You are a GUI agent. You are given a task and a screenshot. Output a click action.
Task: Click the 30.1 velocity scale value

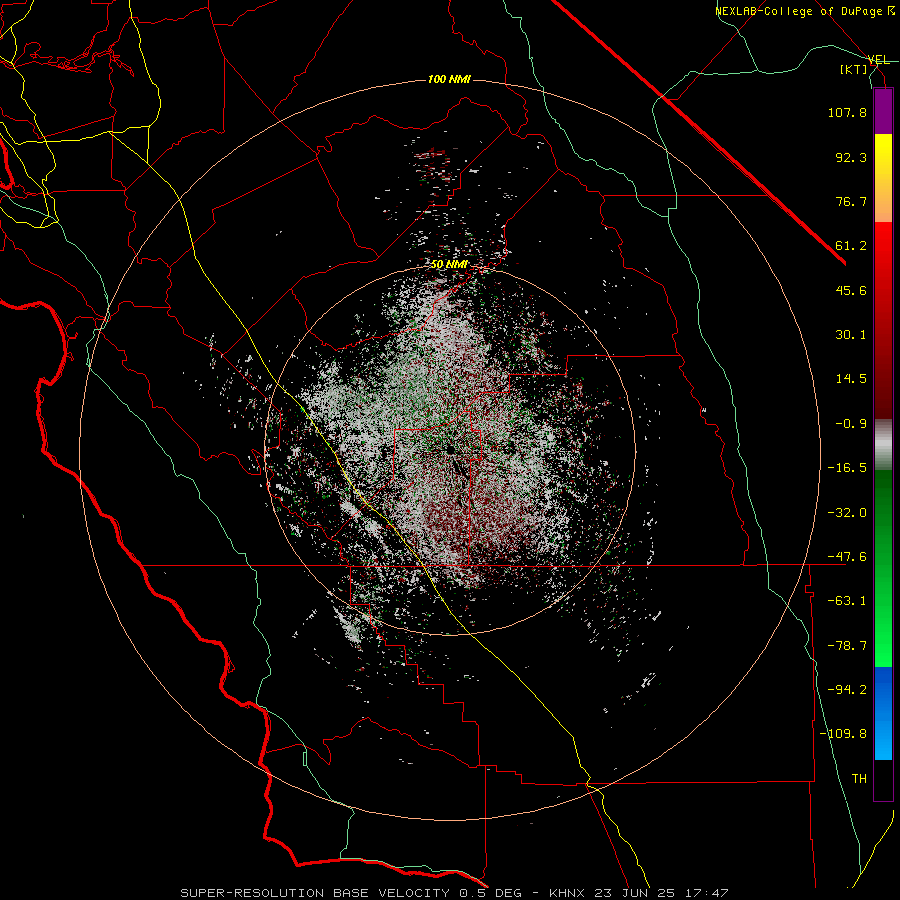tap(851, 335)
